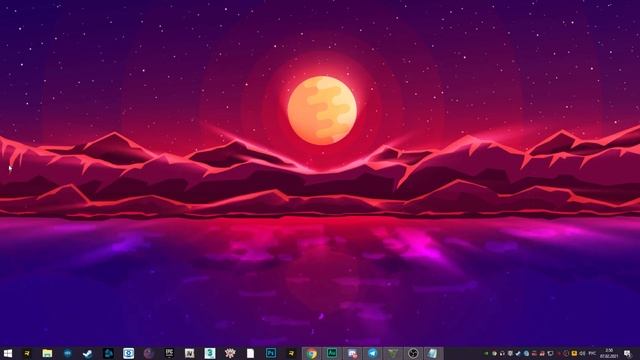Screen dimensions: 640x360
Task: Open the green NVIDIA tray icon
Action: (x=486, y=353)
